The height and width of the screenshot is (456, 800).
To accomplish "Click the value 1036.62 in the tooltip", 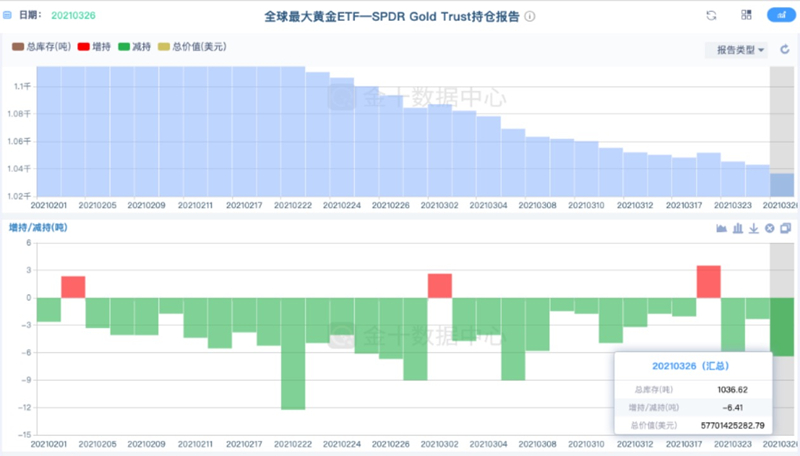I will pyautogui.click(x=732, y=390).
